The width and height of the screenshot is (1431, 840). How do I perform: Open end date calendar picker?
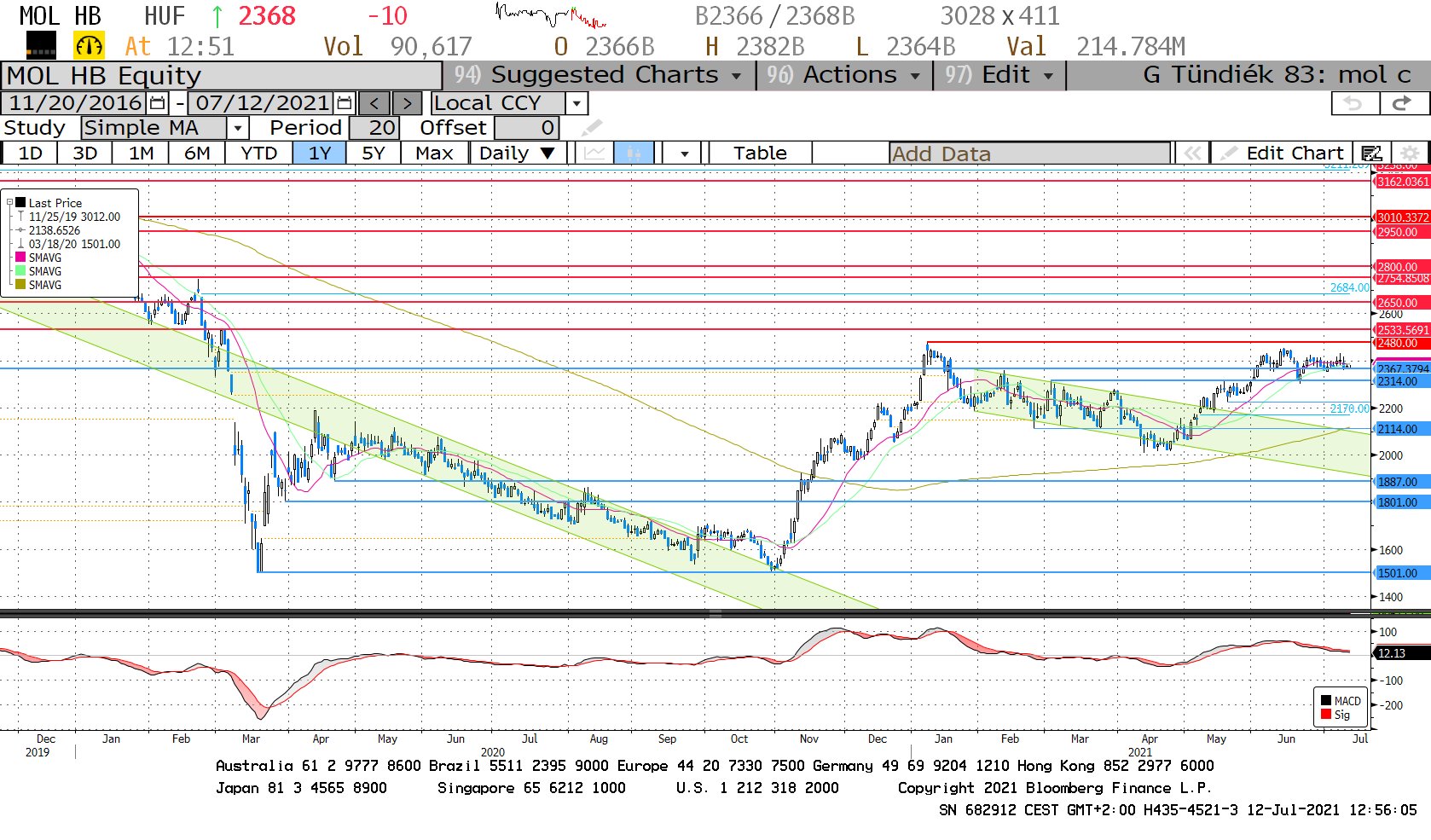(345, 103)
